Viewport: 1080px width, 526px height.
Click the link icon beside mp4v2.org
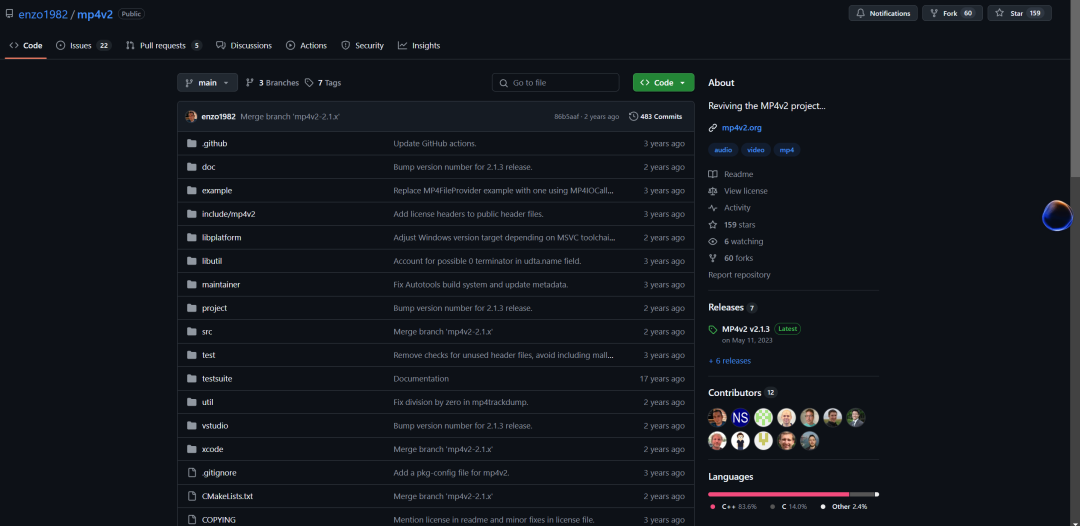[713, 128]
